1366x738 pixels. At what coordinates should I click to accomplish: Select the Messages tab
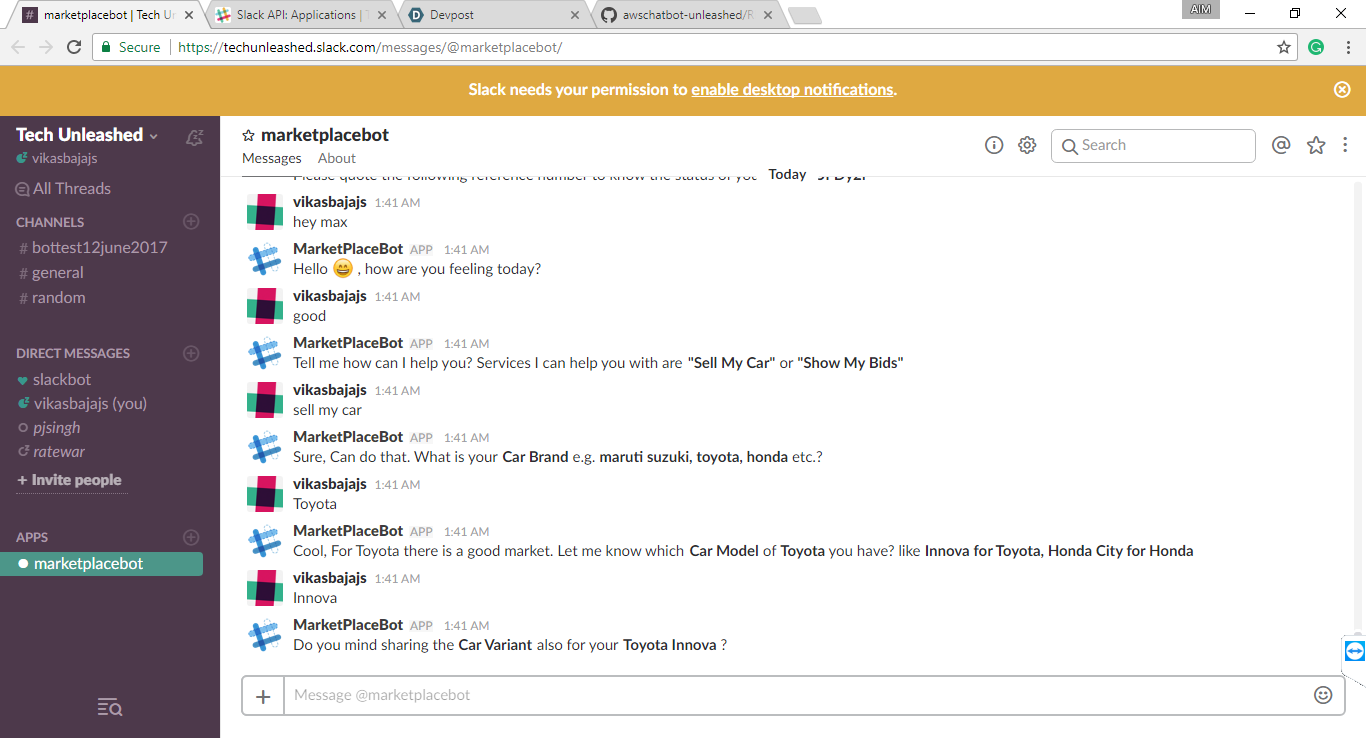click(x=272, y=159)
